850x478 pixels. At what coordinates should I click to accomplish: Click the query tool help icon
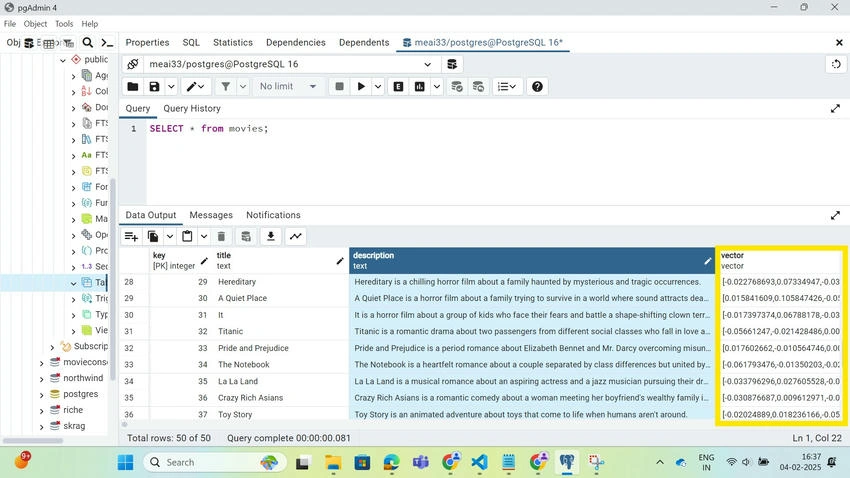(537, 87)
